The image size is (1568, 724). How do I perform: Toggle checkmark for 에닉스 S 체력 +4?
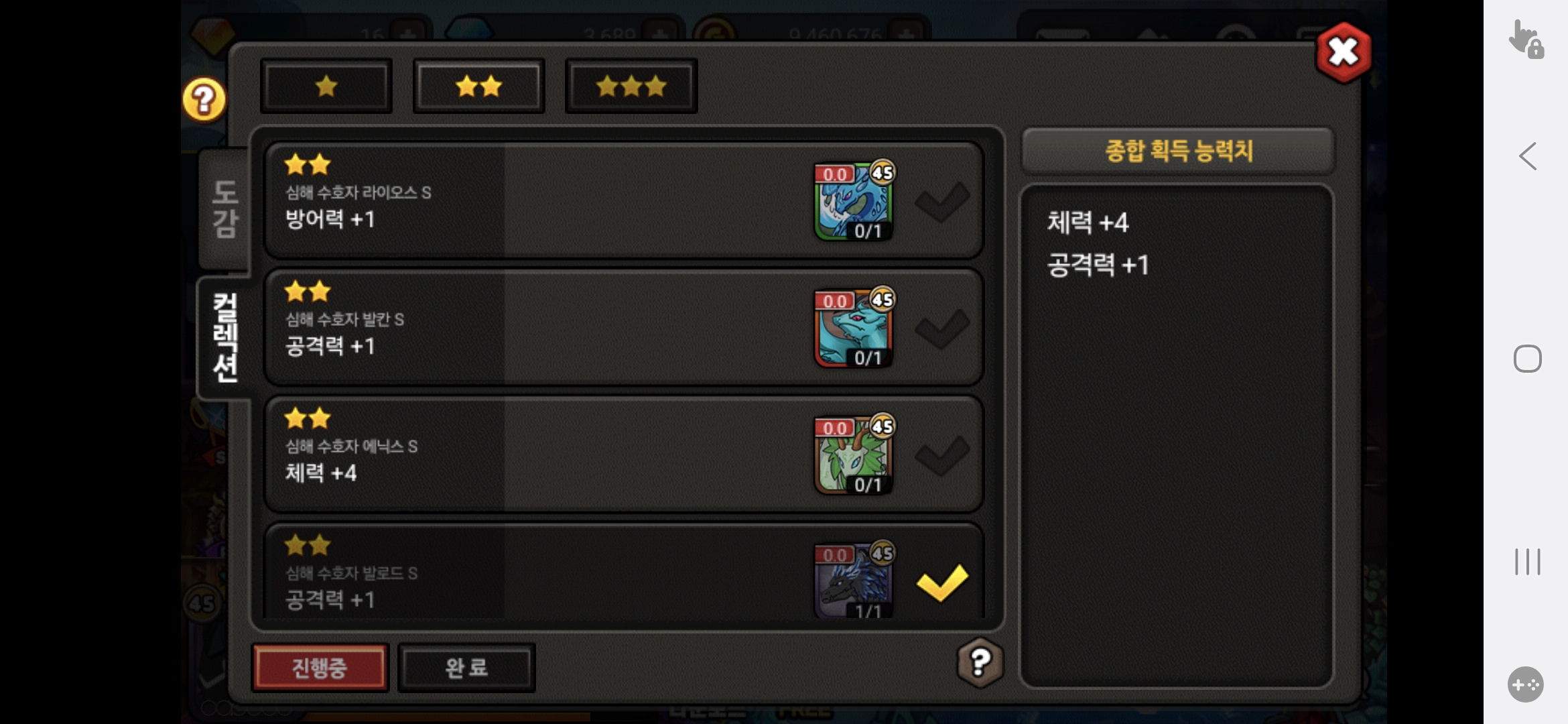[941, 455]
